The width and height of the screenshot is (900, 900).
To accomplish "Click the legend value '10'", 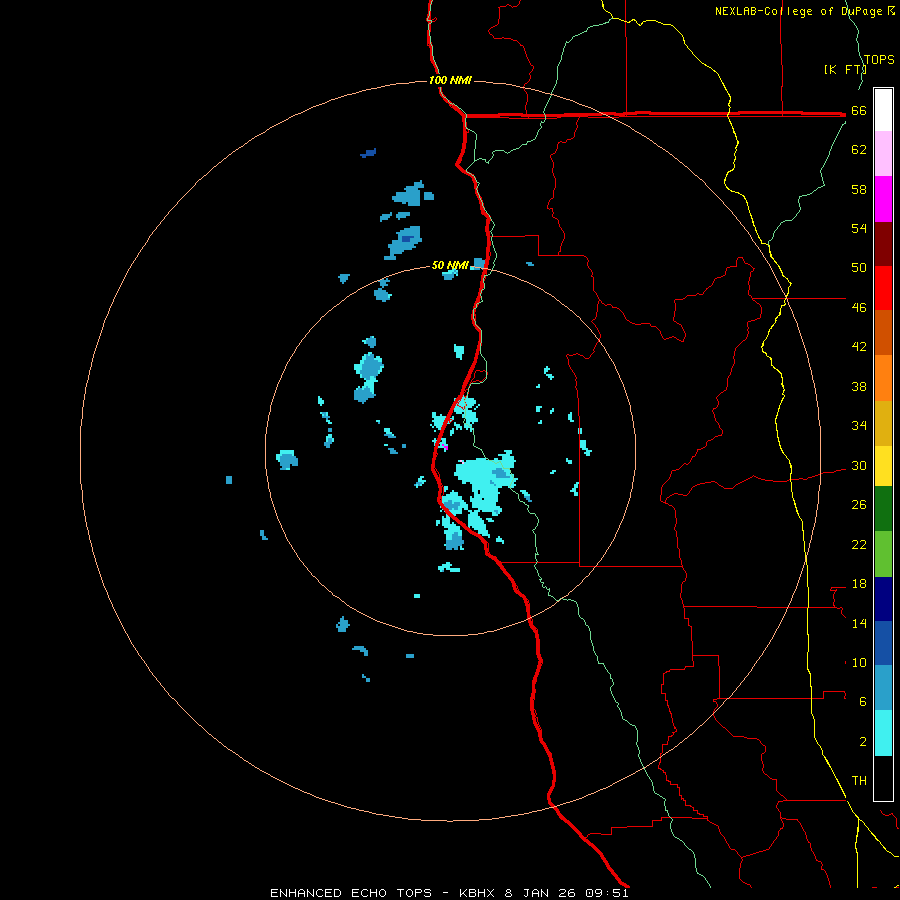I will click(859, 663).
